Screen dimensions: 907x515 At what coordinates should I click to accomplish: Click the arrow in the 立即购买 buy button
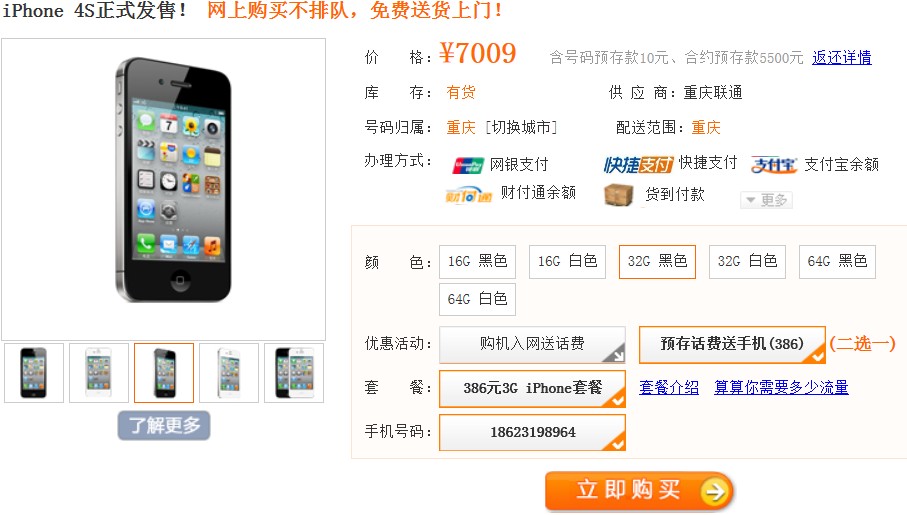[715, 492]
